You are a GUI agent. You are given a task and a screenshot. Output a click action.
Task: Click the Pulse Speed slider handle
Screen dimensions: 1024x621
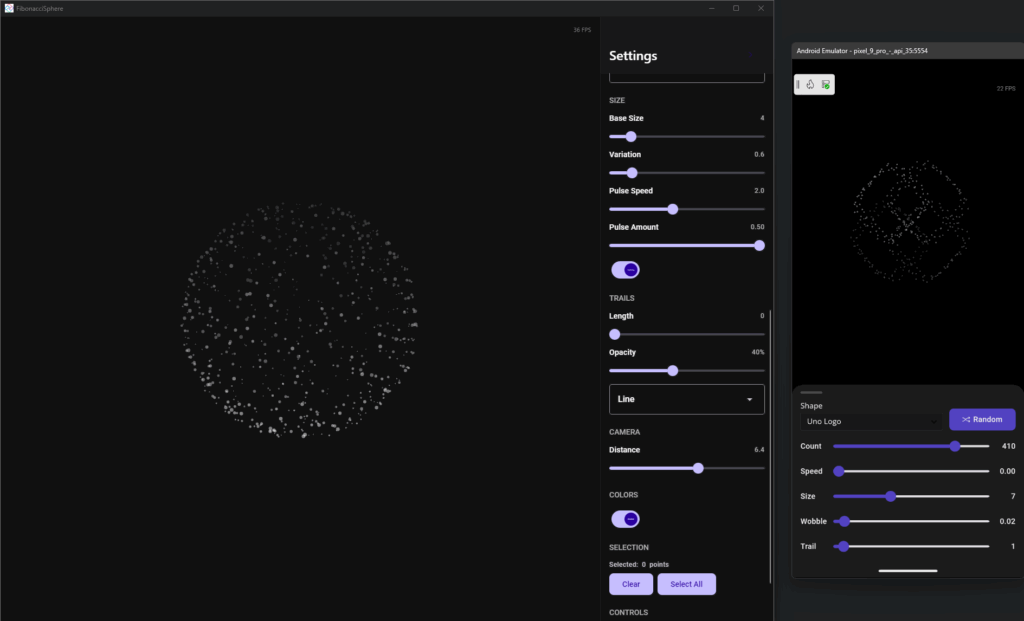click(671, 209)
